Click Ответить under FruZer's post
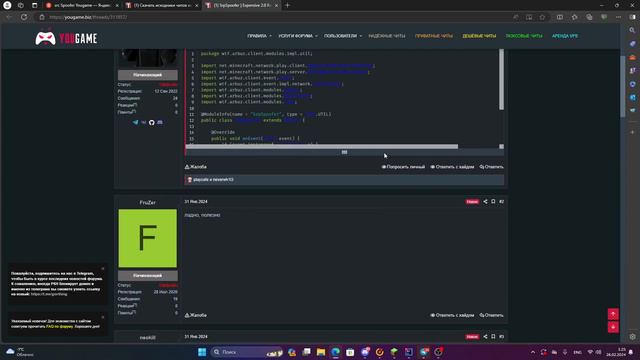The height and width of the screenshot is (360, 640). [491, 315]
